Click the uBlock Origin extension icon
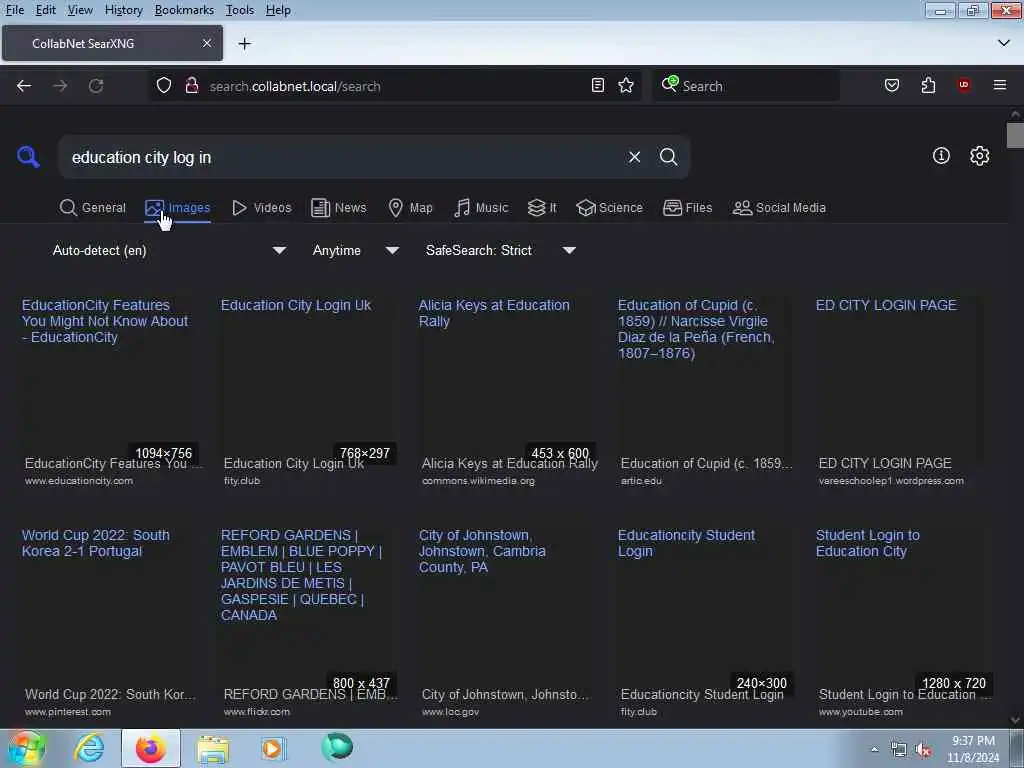The width and height of the screenshot is (1024, 768). 964,85
